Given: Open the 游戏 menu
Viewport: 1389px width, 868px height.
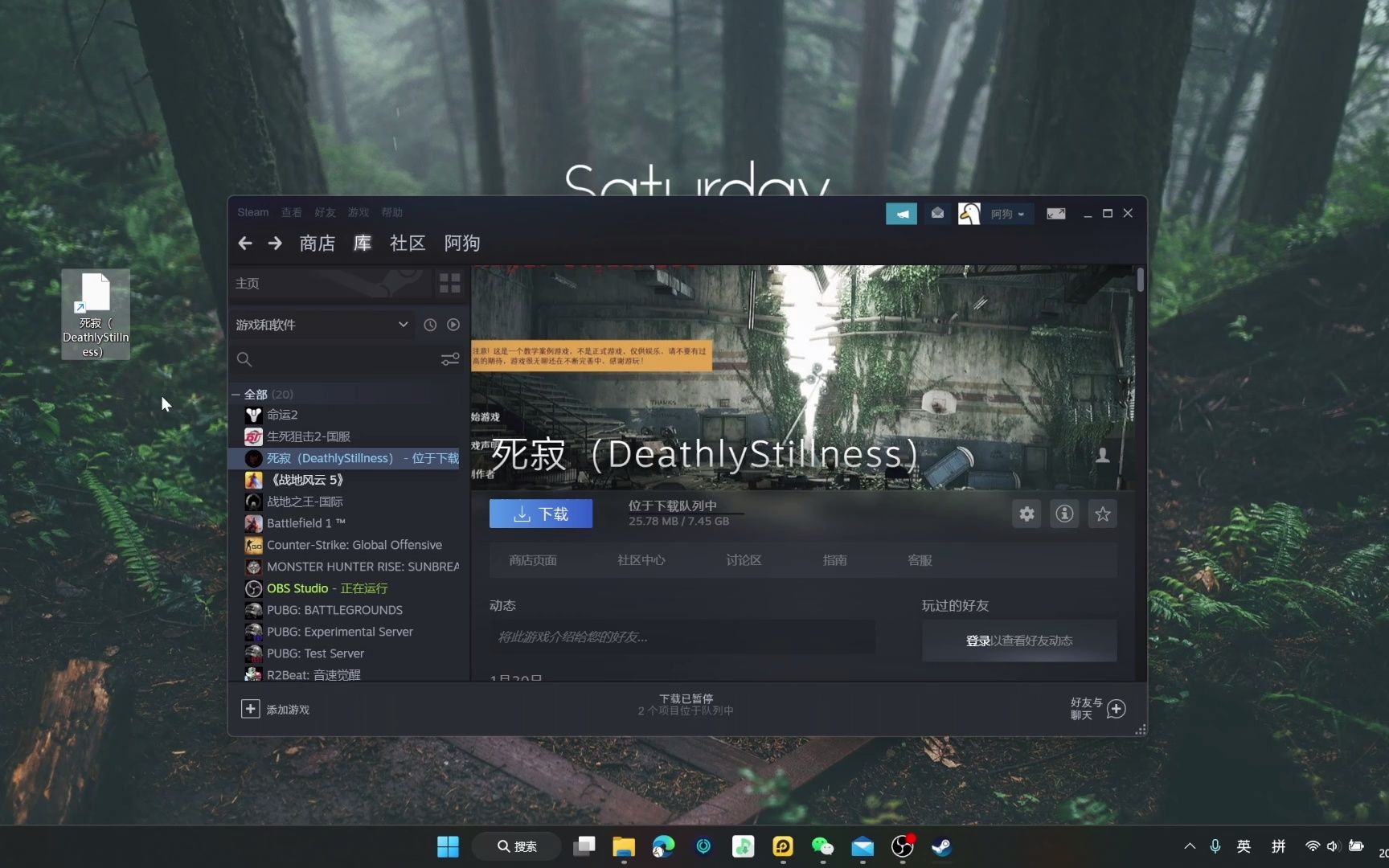Looking at the screenshot, I should pyautogui.click(x=358, y=212).
